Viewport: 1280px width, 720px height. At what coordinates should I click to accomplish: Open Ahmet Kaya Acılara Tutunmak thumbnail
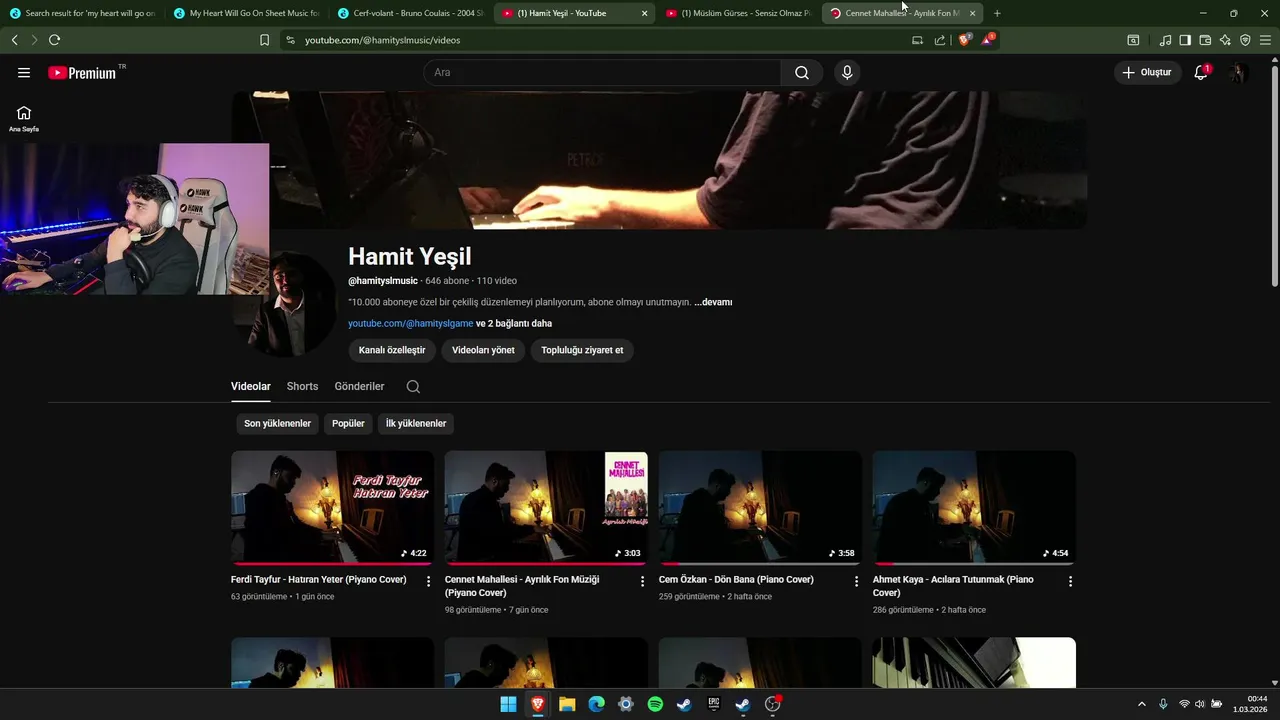pos(974,507)
